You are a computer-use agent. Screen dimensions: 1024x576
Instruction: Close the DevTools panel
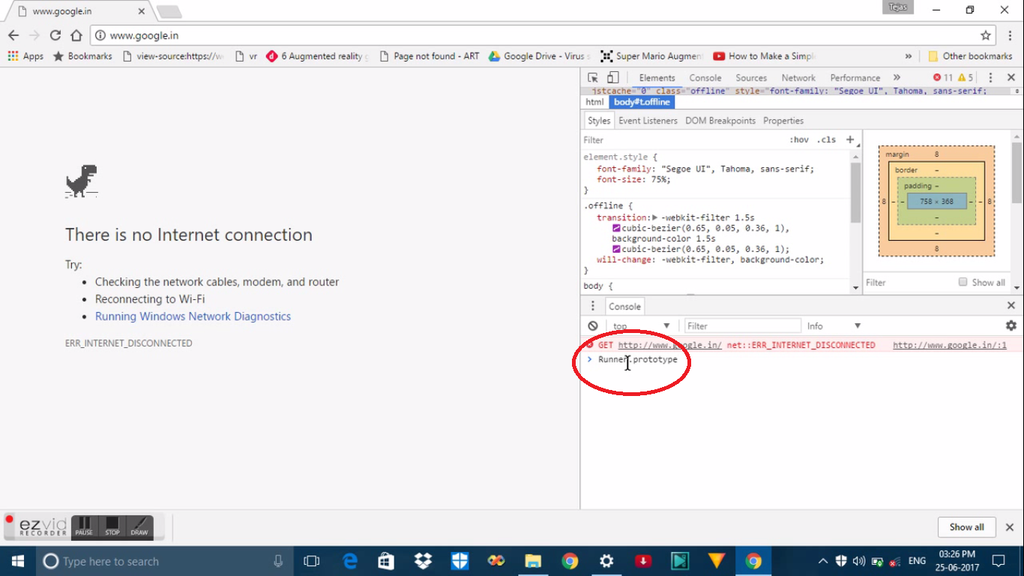[x=1011, y=78]
